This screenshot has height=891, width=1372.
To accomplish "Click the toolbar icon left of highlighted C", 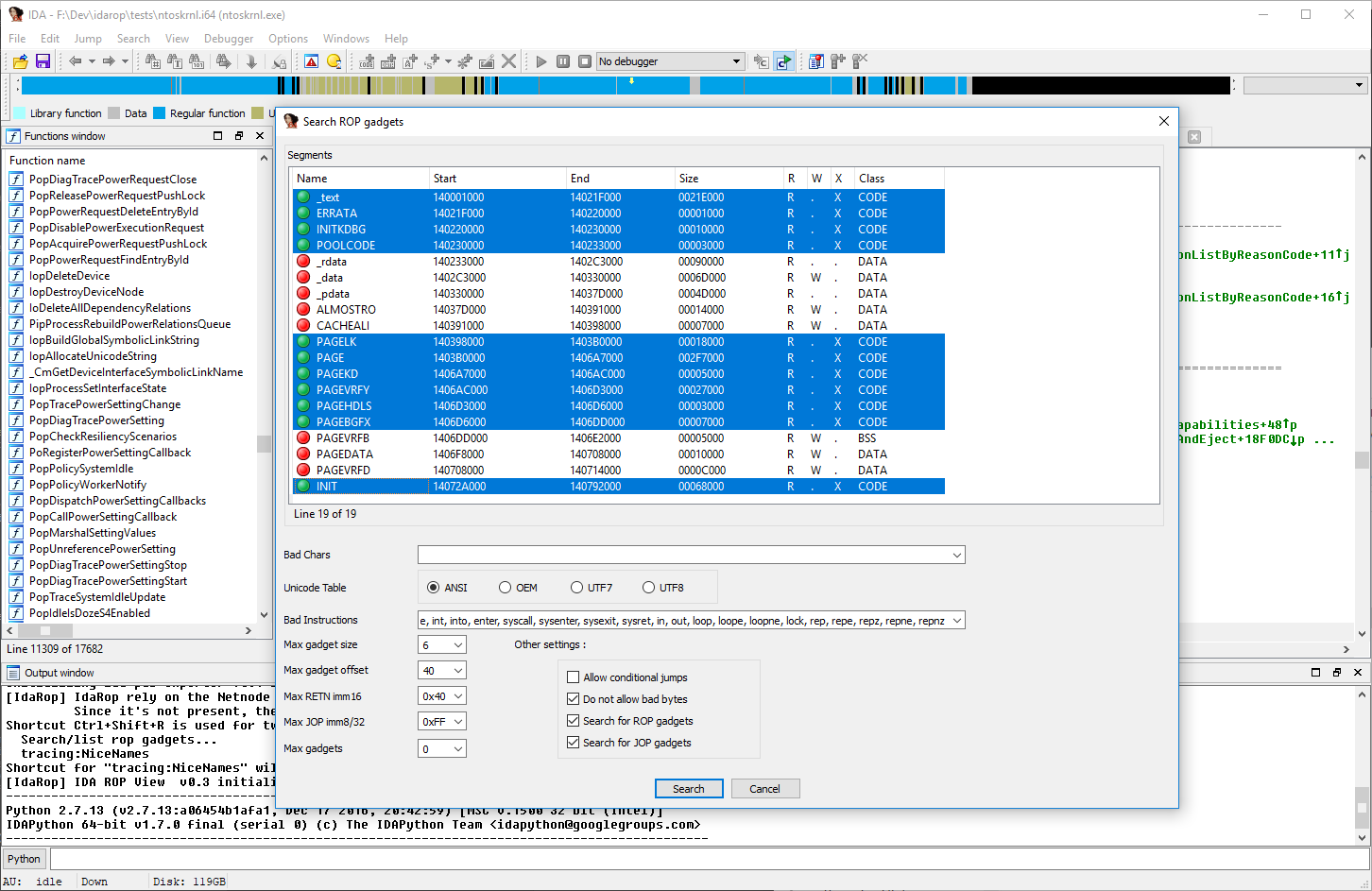I will click(x=762, y=61).
